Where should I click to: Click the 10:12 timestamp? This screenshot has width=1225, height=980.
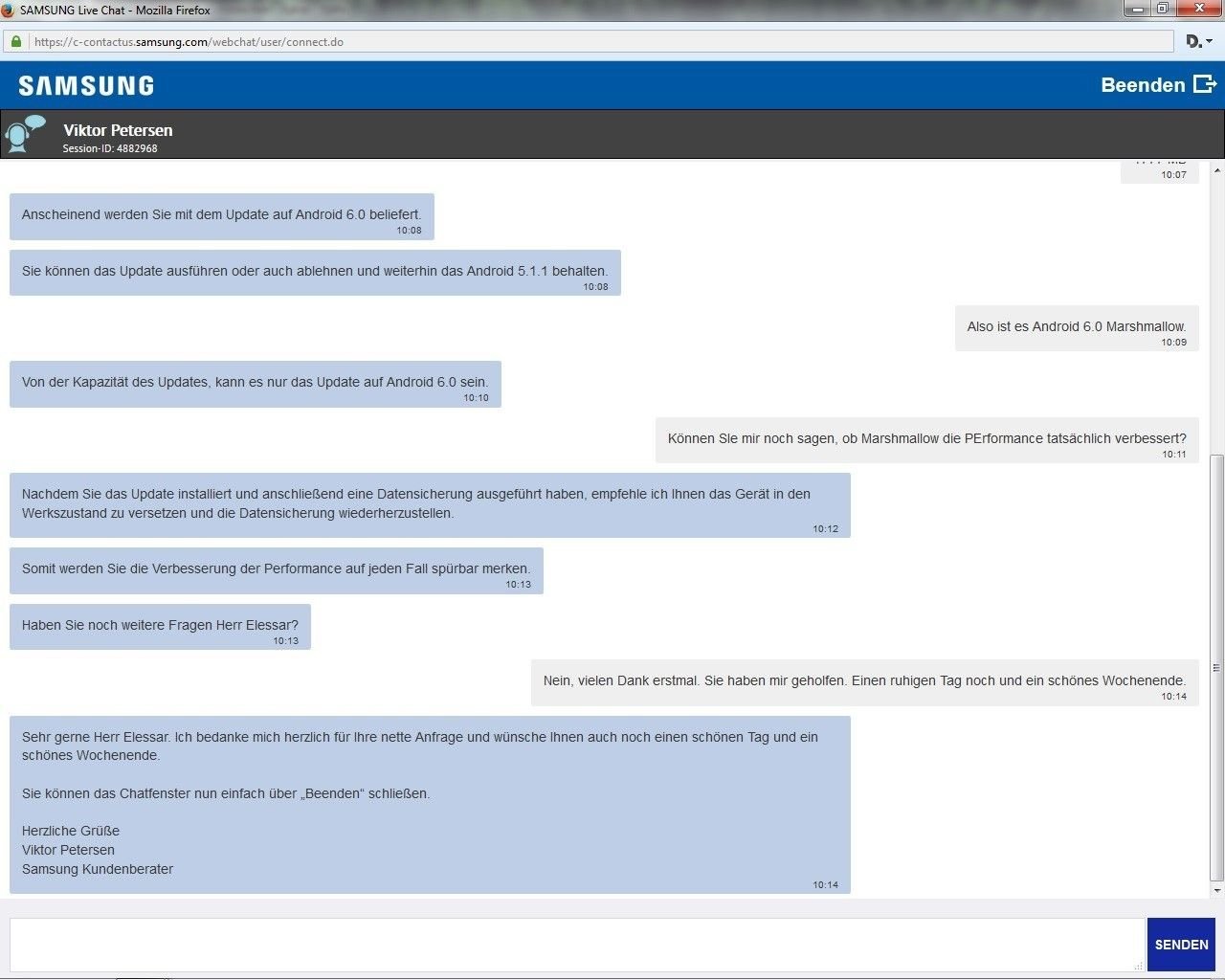coord(825,528)
